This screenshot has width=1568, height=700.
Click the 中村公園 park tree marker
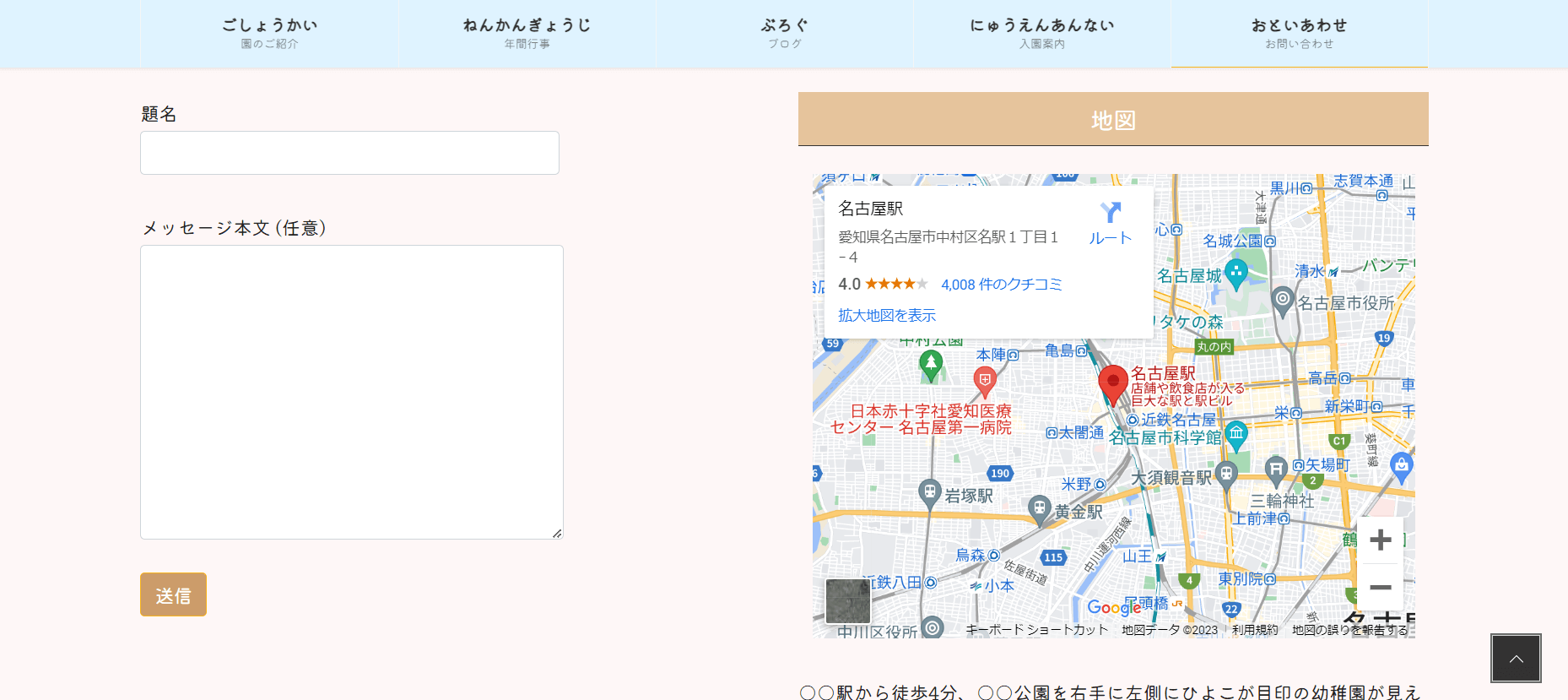(x=931, y=366)
